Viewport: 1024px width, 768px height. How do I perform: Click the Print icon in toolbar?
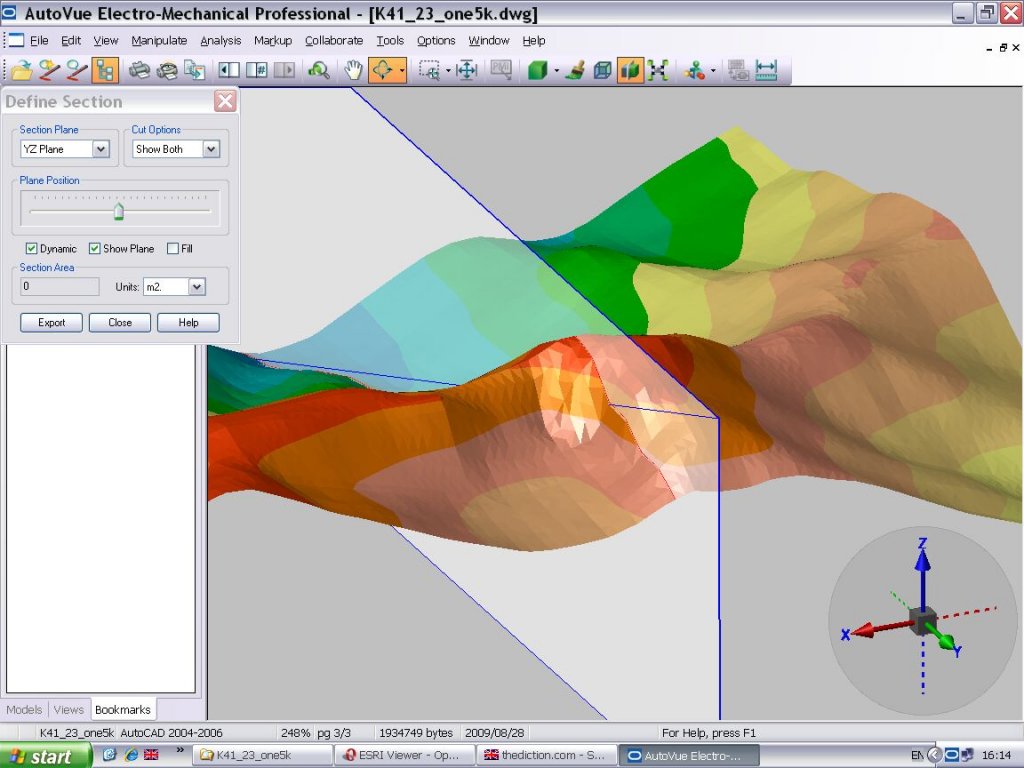(x=139, y=70)
